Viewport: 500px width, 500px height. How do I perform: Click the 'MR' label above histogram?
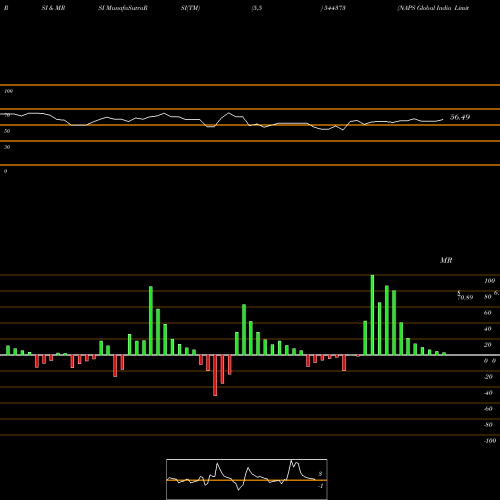point(446,260)
